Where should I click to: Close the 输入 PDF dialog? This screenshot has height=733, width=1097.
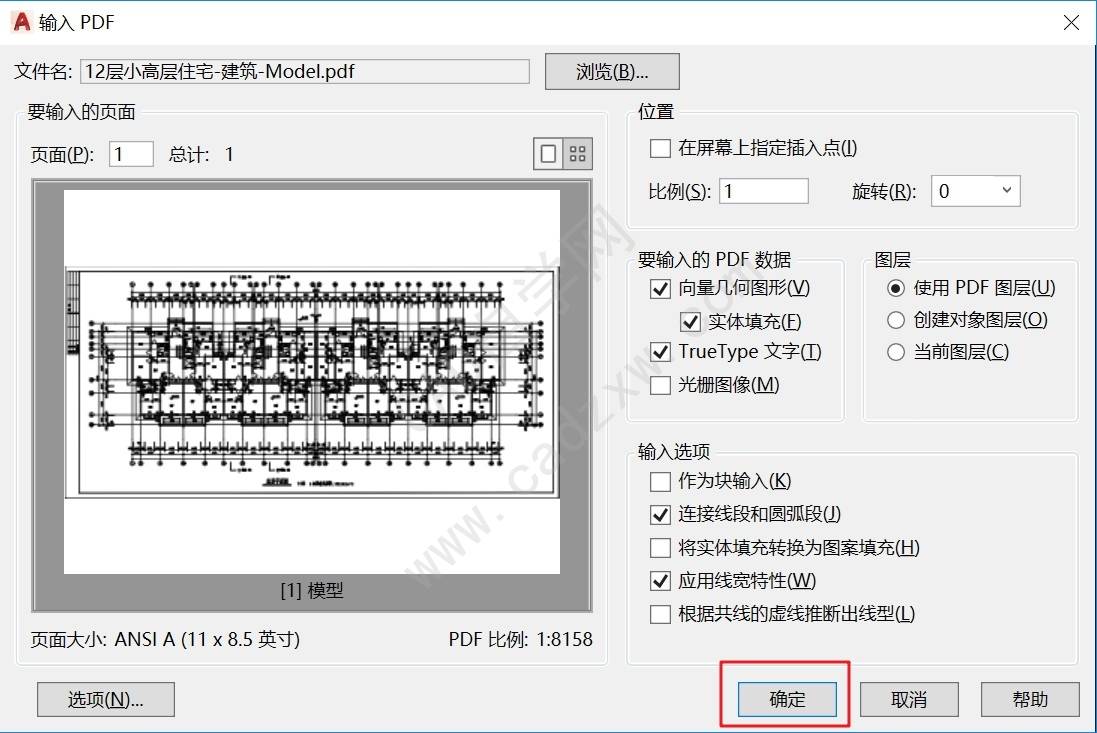[x=1070, y=22]
